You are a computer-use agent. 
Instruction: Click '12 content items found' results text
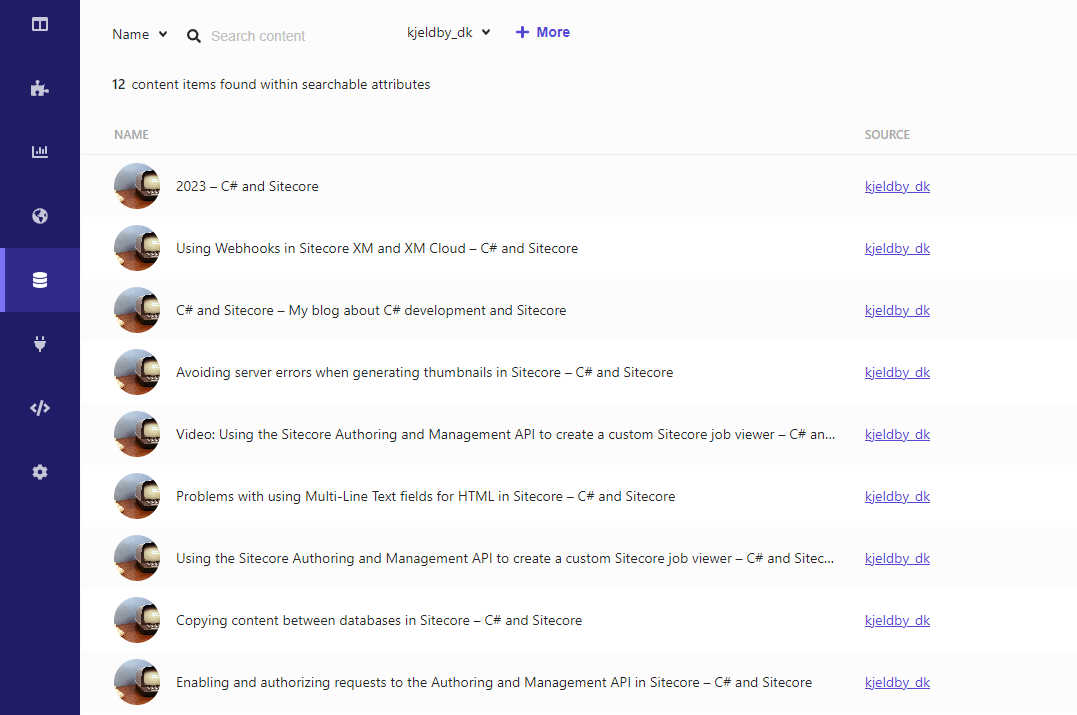click(x=271, y=84)
